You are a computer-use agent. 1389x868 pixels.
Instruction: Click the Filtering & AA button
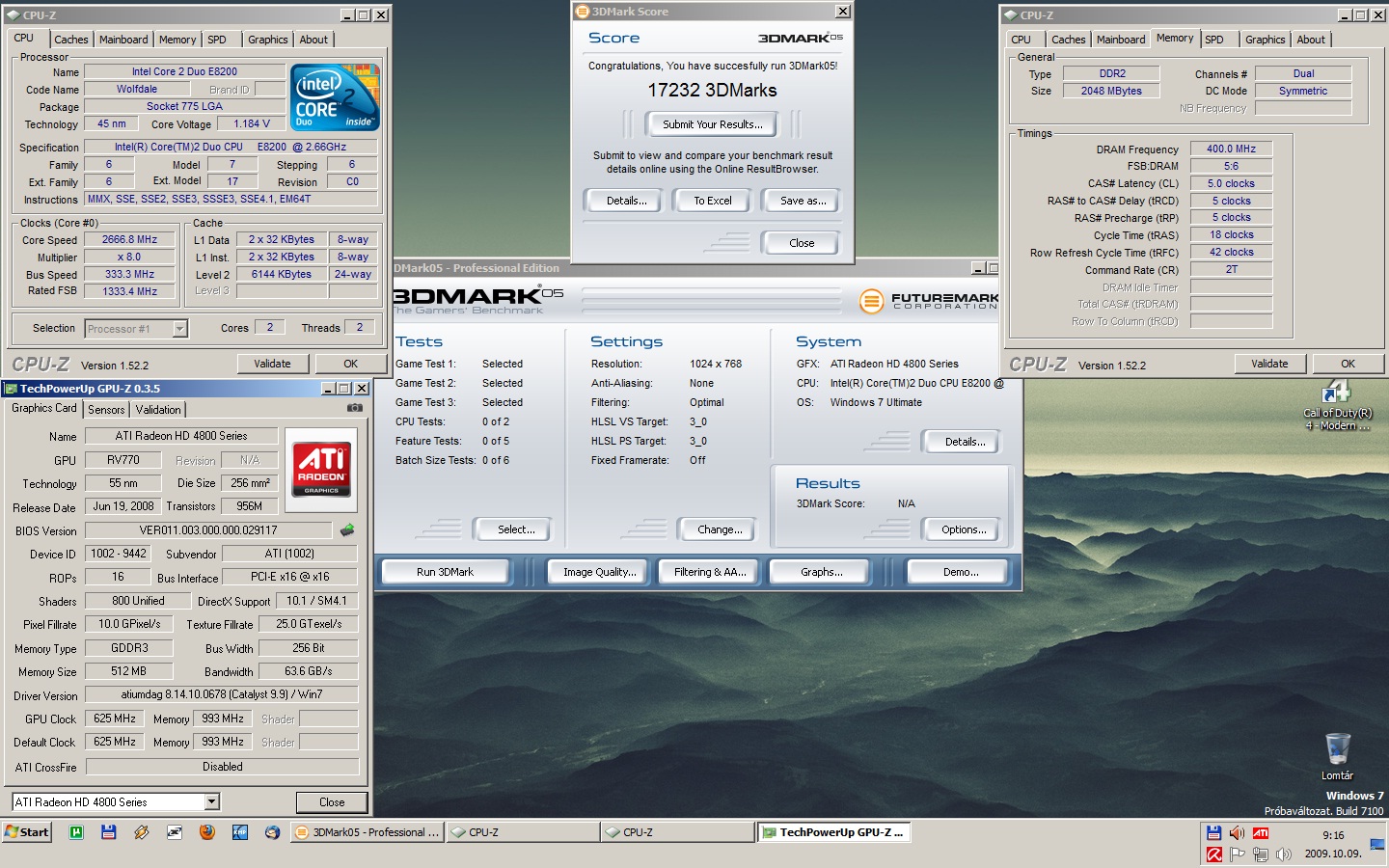[x=710, y=572]
